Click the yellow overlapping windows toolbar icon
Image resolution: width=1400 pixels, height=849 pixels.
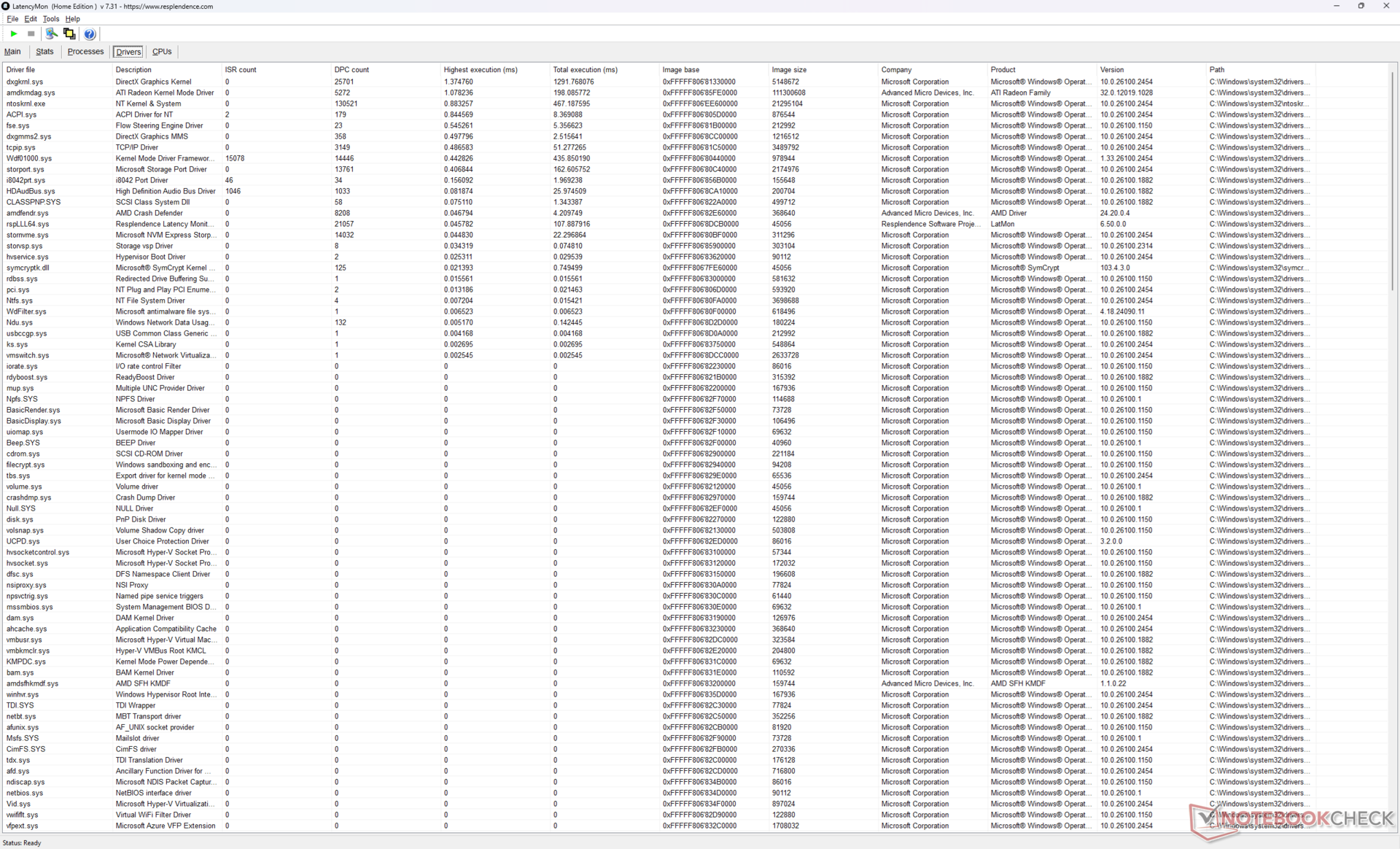coord(69,34)
